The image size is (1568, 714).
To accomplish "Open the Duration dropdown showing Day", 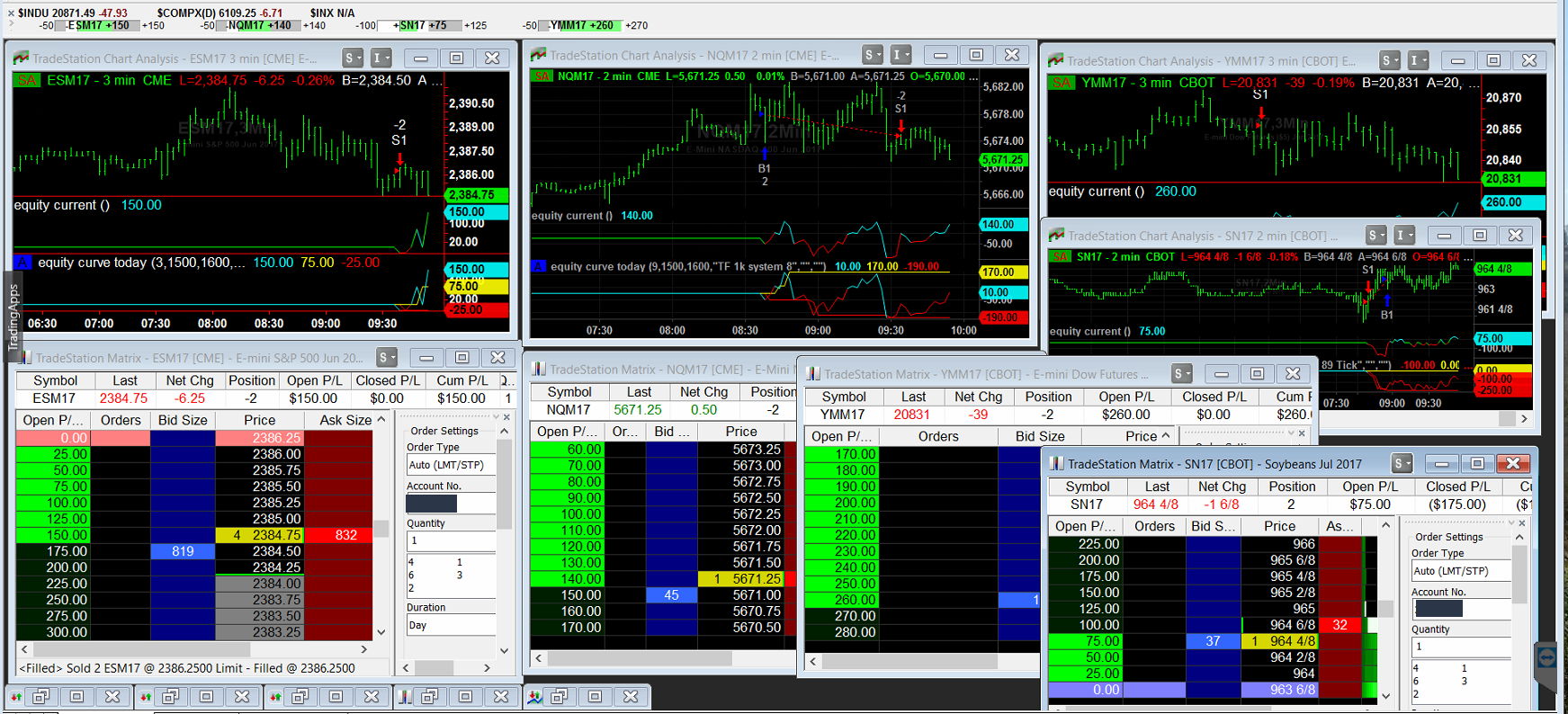I will 451,625.
